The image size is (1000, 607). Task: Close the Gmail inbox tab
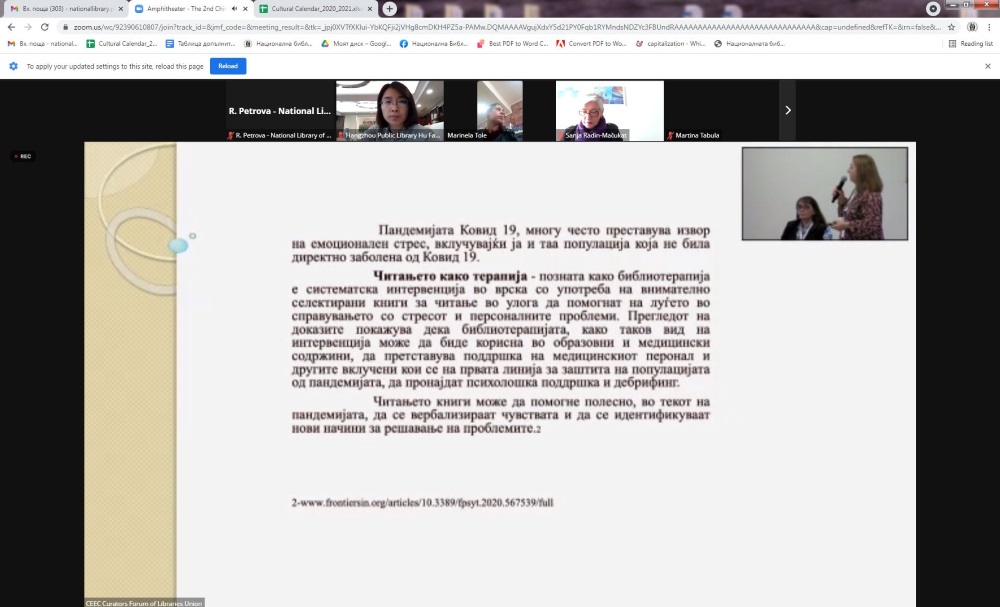pos(121,9)
